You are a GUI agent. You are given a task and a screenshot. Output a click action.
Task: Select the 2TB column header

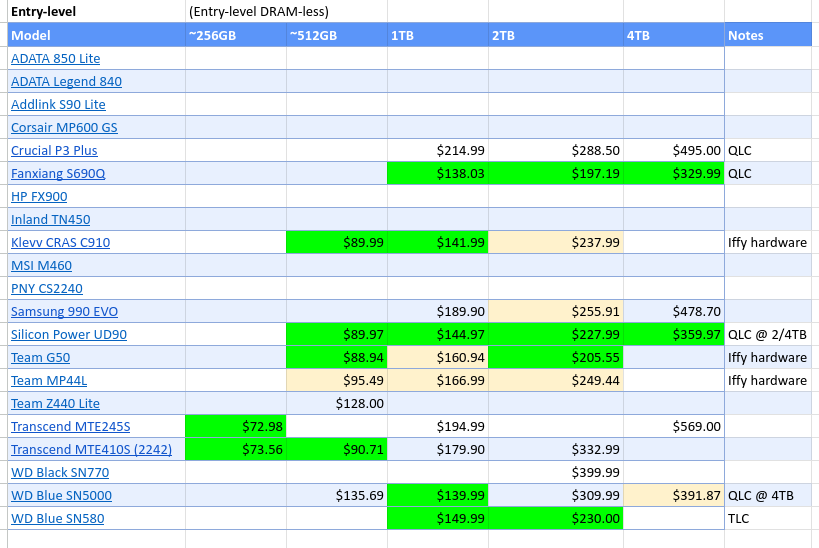click(556, 35)
